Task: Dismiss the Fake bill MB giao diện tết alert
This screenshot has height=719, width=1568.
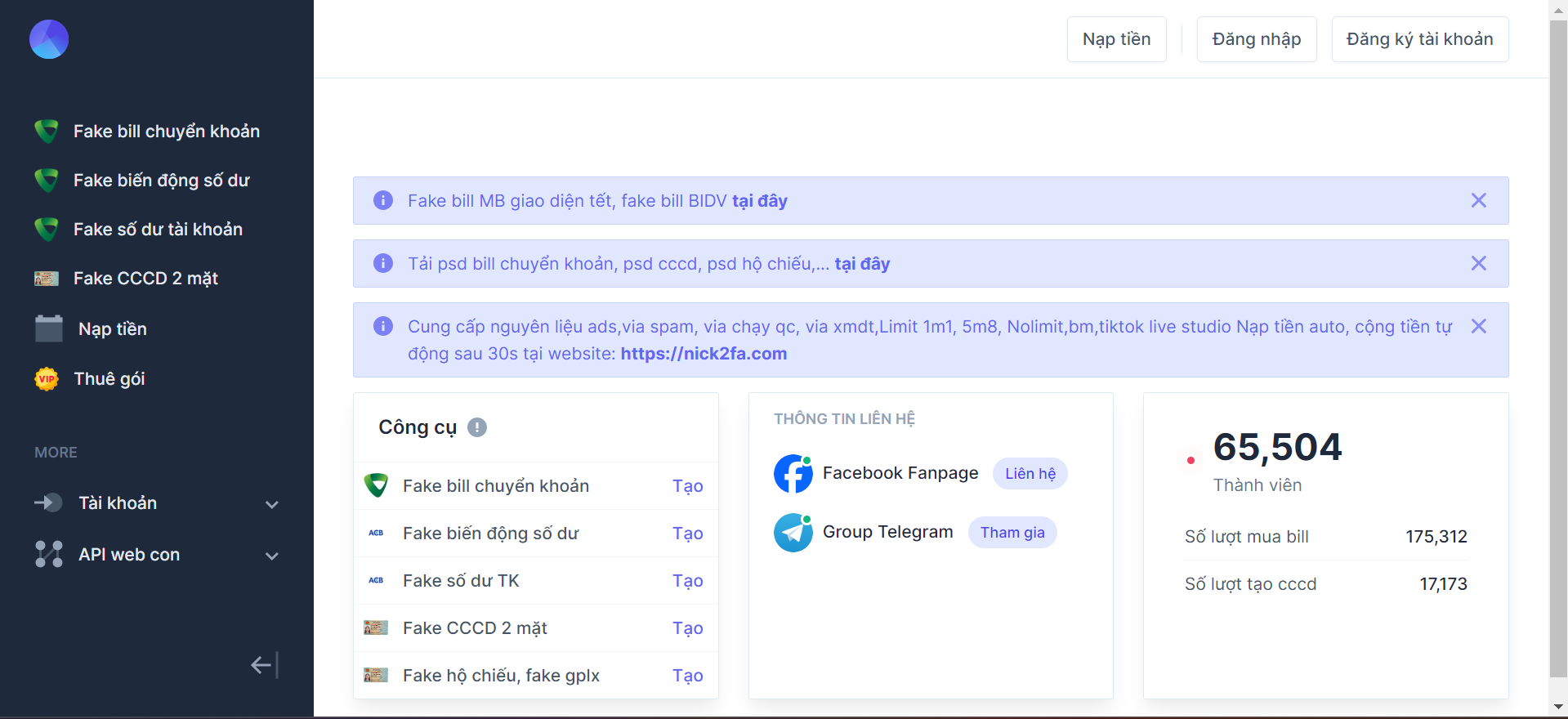Action: 1479,200
